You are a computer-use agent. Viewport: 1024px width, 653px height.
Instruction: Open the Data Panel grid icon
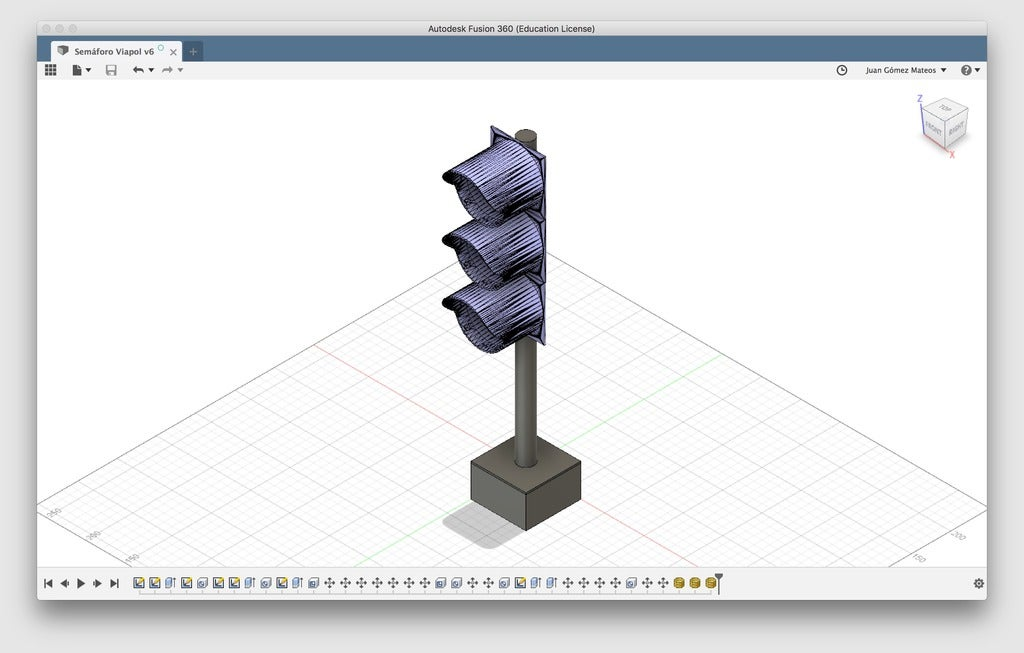click(50, 70)
